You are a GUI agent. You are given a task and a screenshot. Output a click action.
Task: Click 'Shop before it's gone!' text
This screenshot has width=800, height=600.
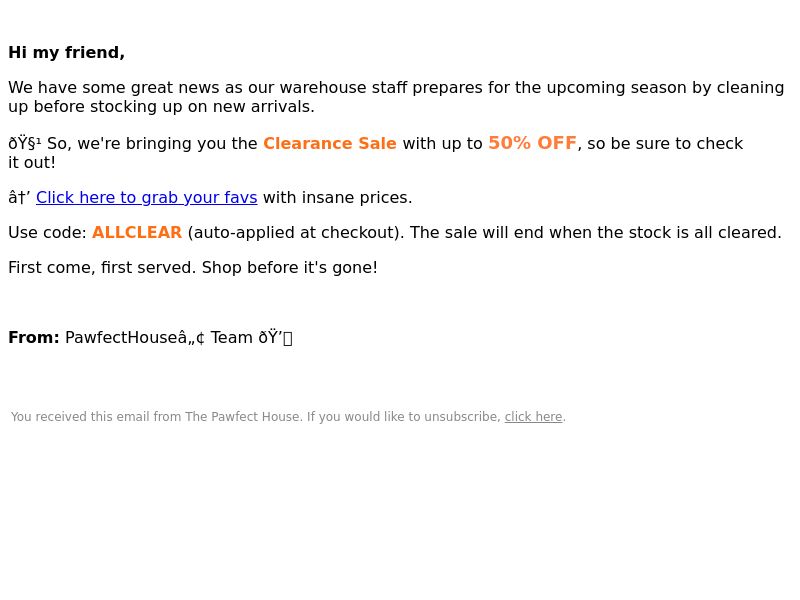point(289,267)
